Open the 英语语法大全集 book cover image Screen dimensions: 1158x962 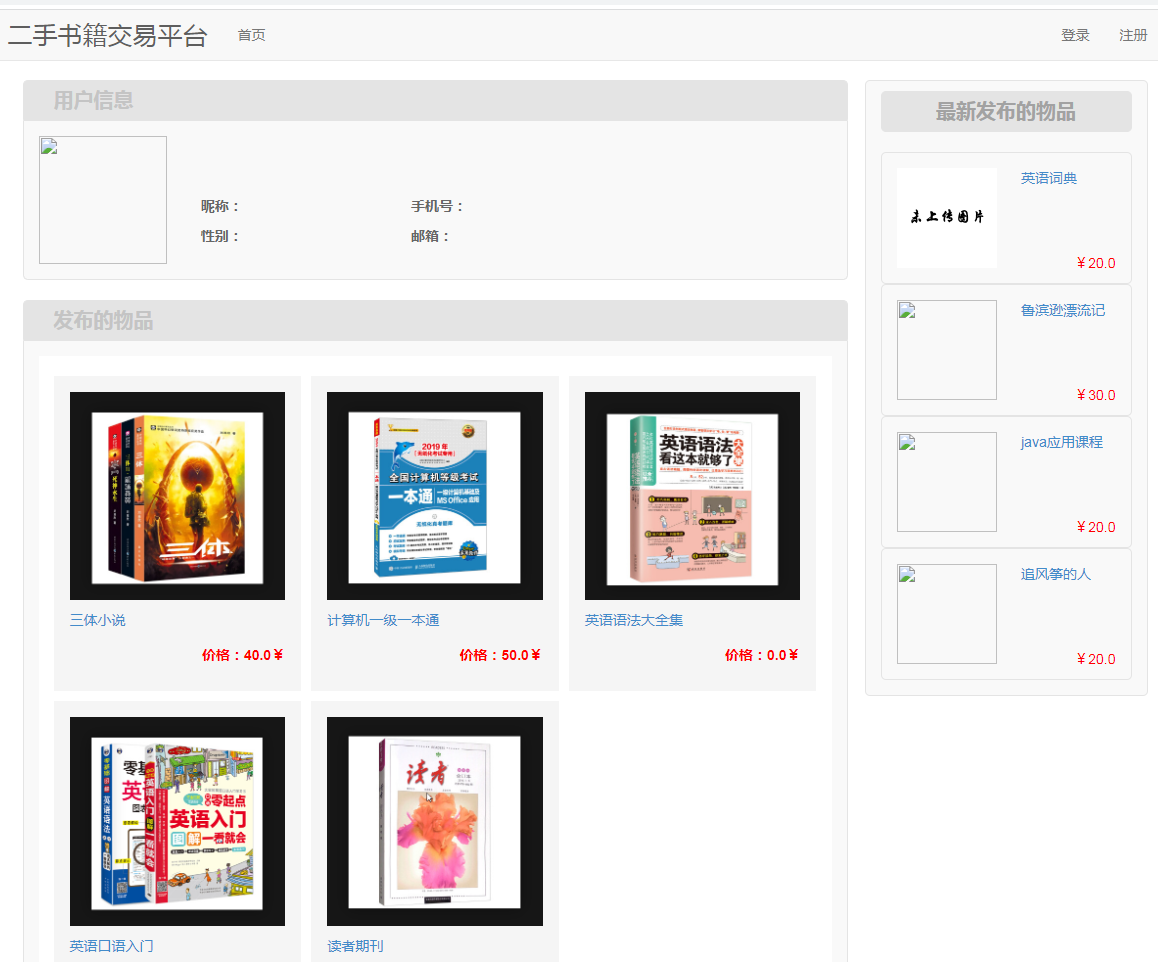692,496
